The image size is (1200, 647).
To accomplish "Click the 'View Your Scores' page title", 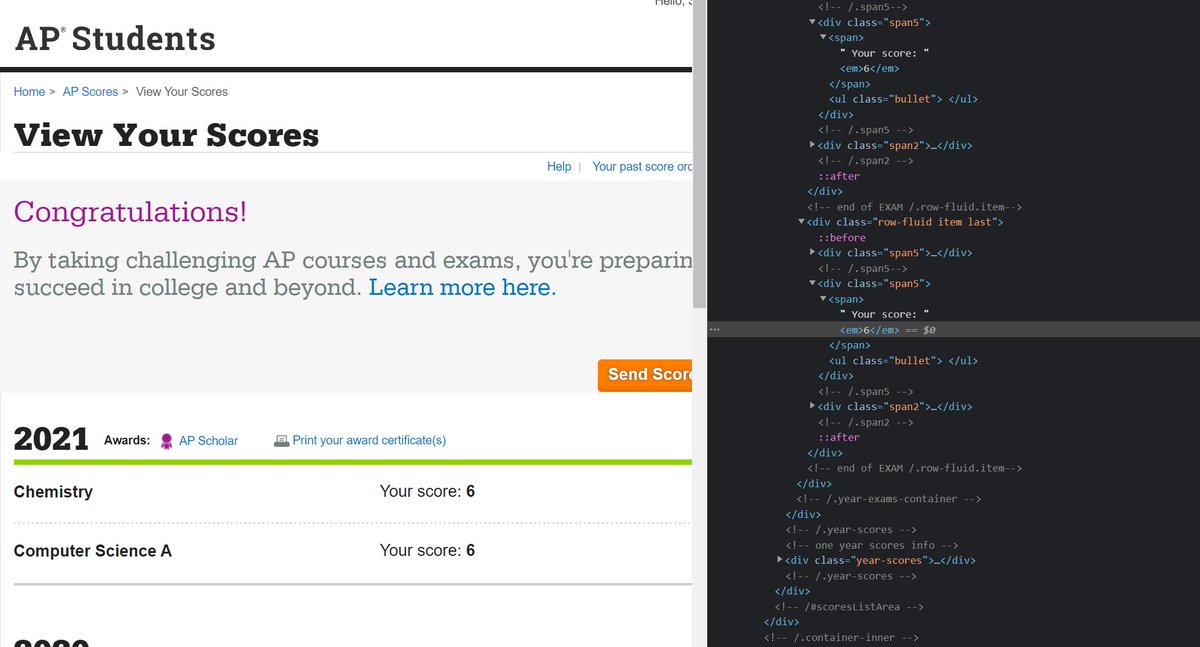I will [x=167, y=135].
